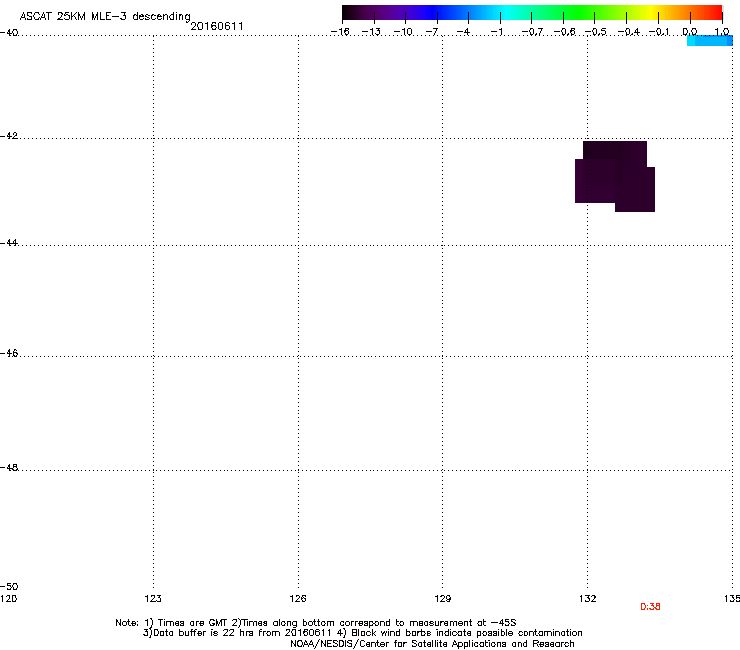
Task: Click the latitude label -48
Action: pyautogui.click(x=9, y=467)
